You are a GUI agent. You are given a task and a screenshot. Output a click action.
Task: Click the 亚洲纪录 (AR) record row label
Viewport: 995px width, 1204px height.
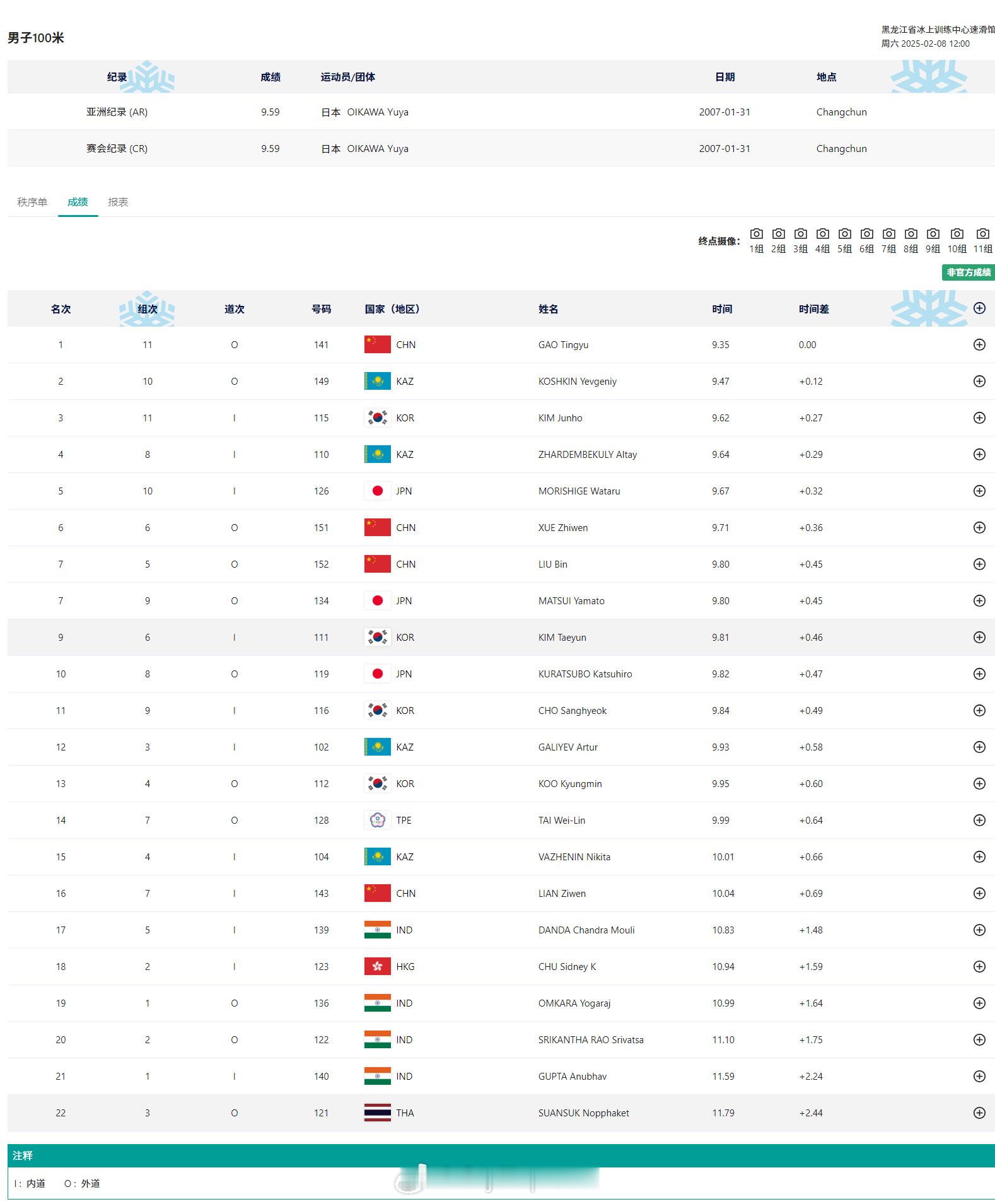coord(117,112)
